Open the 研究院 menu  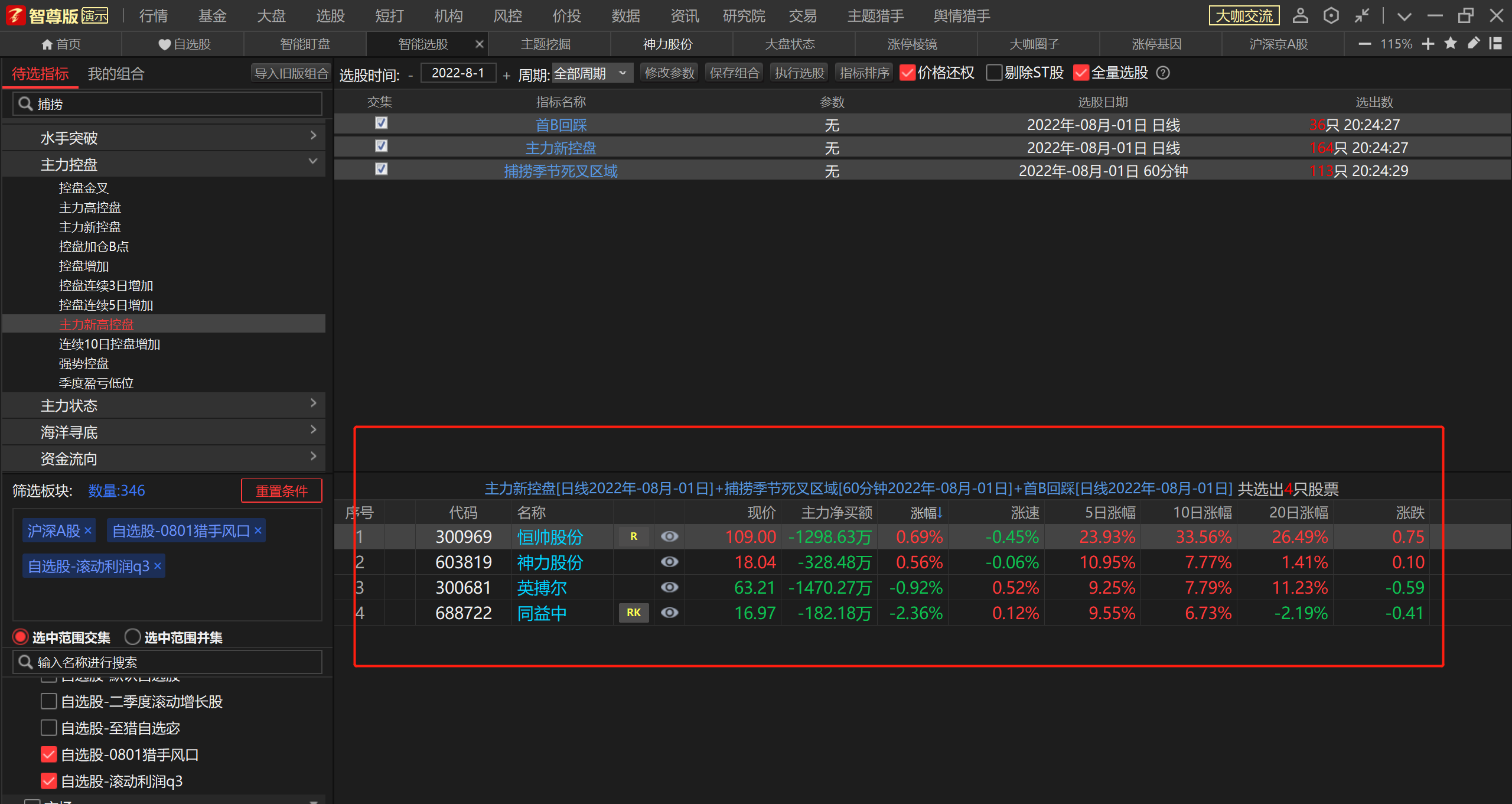(x=744, y=16)
